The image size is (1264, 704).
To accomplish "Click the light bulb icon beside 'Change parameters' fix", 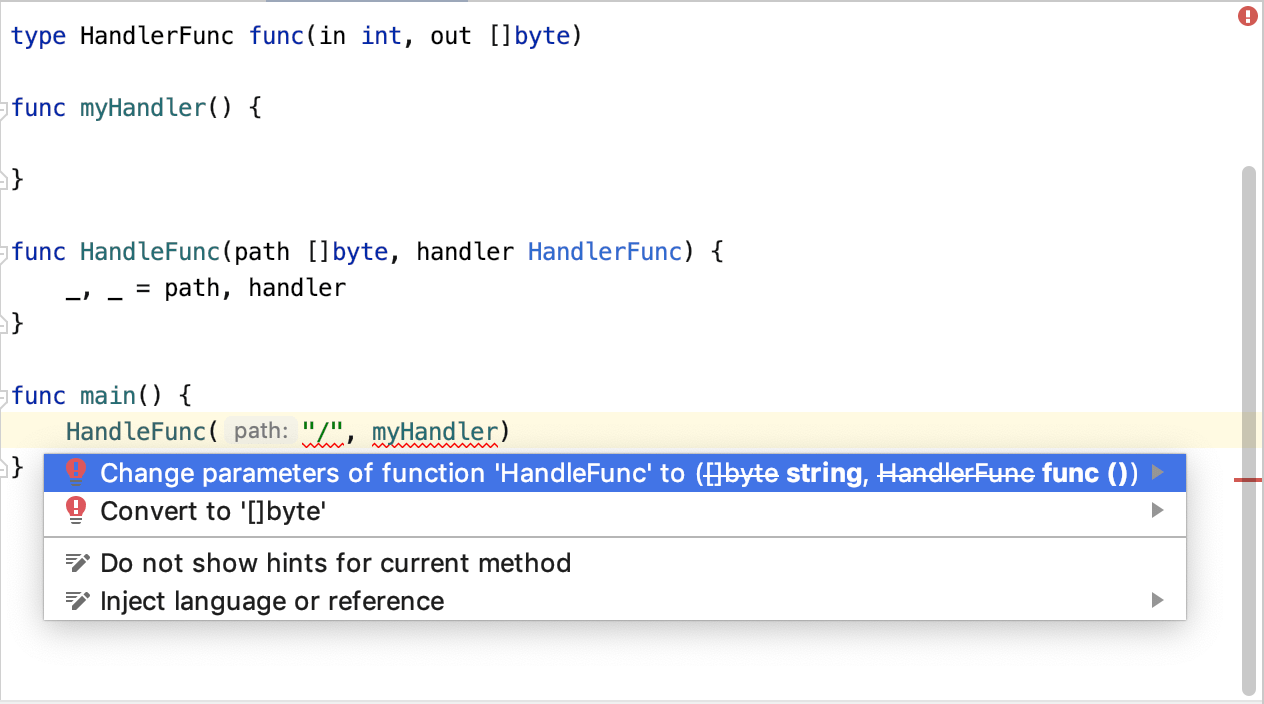I will 76,472.
